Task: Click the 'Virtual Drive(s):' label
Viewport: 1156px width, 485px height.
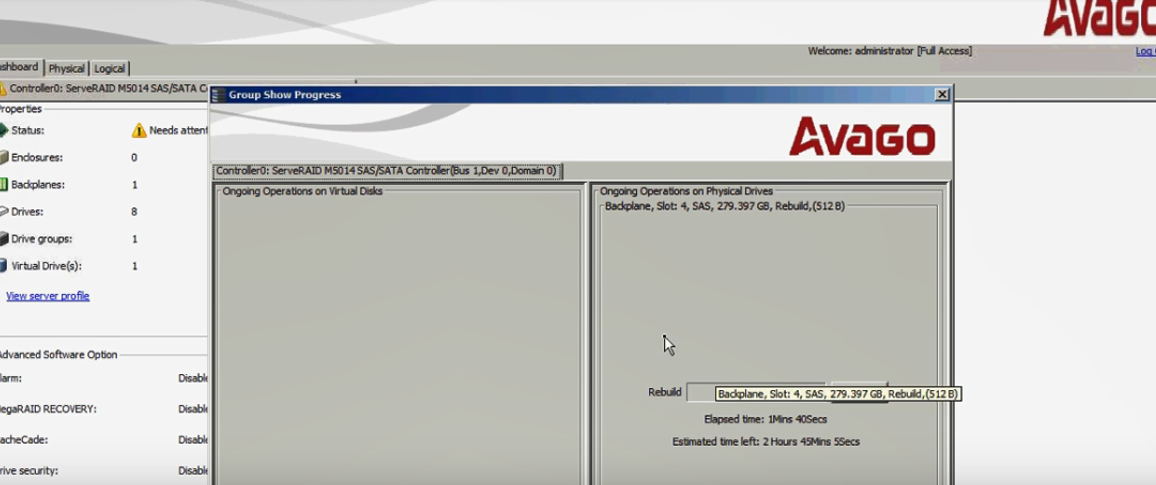Action: click(x=46, y=266)
